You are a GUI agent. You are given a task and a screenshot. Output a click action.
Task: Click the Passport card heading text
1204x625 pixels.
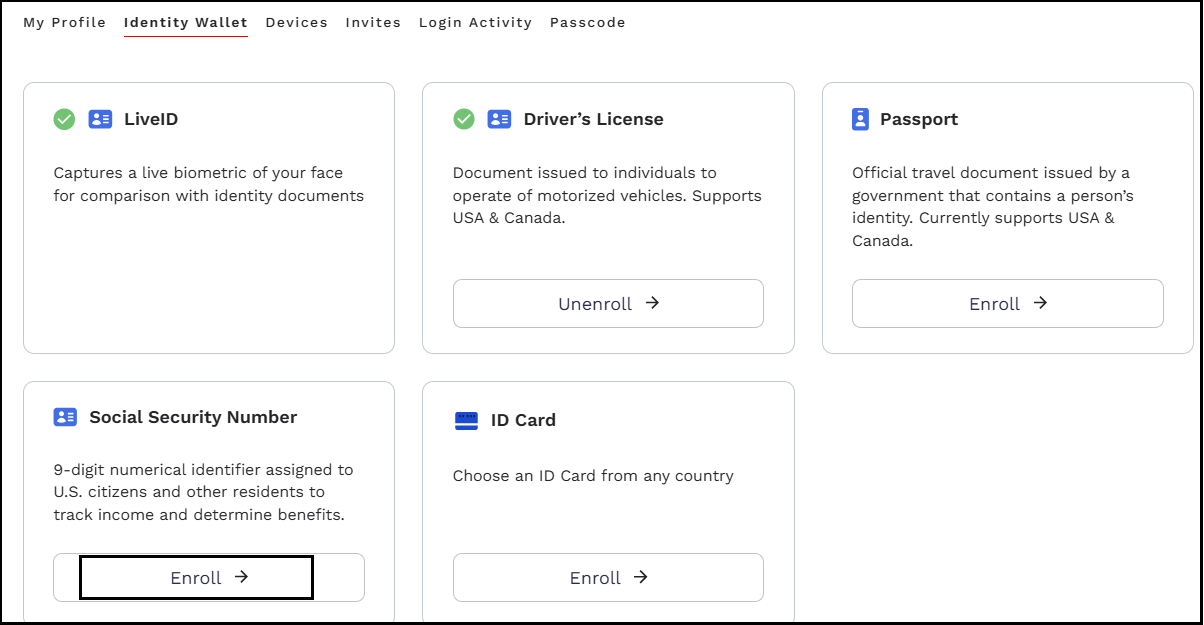click(918, 119)
